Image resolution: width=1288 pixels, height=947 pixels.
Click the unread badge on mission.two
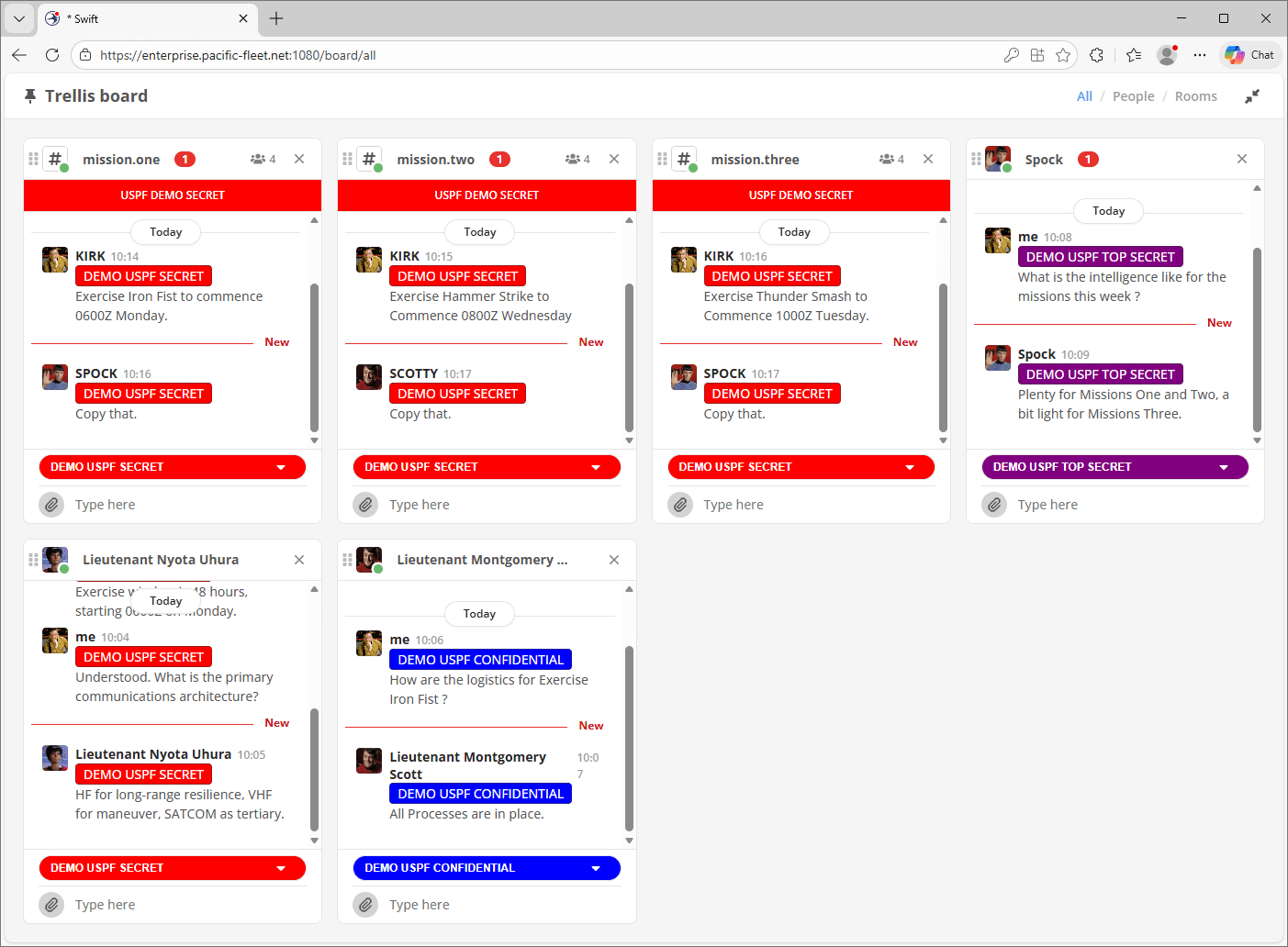[499, 160]
